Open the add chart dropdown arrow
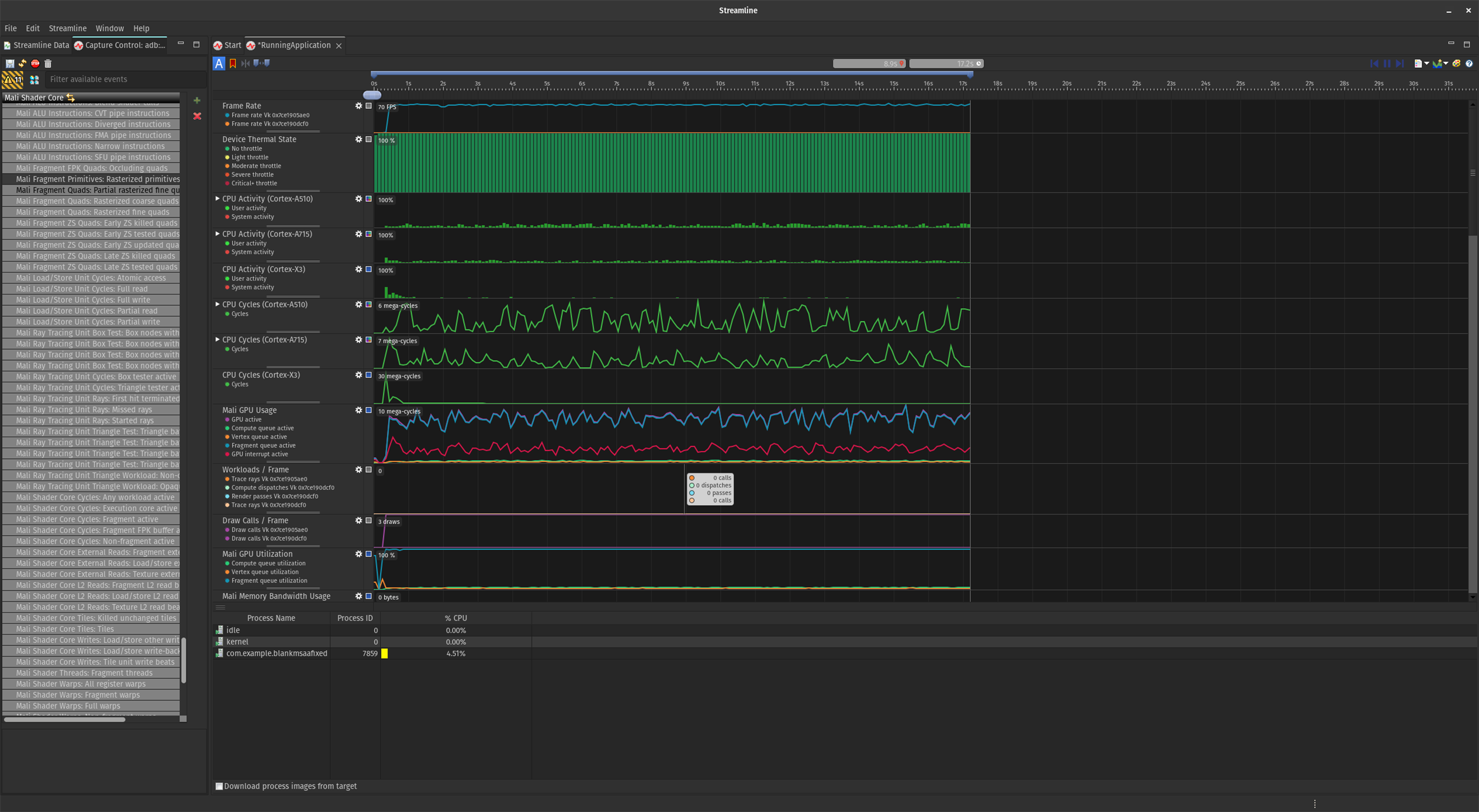The width and height of the screenshot is (1479, 812). pyautogui.click(x=1446, y=63)
